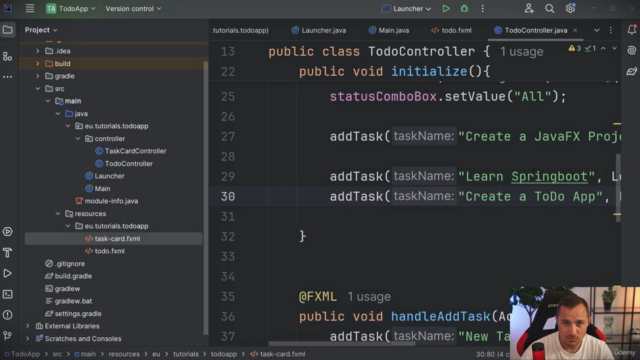The width and height of the screenshot is (640, 360).
Task: Expand External Libraries node
Action: (x=28, y=326)
